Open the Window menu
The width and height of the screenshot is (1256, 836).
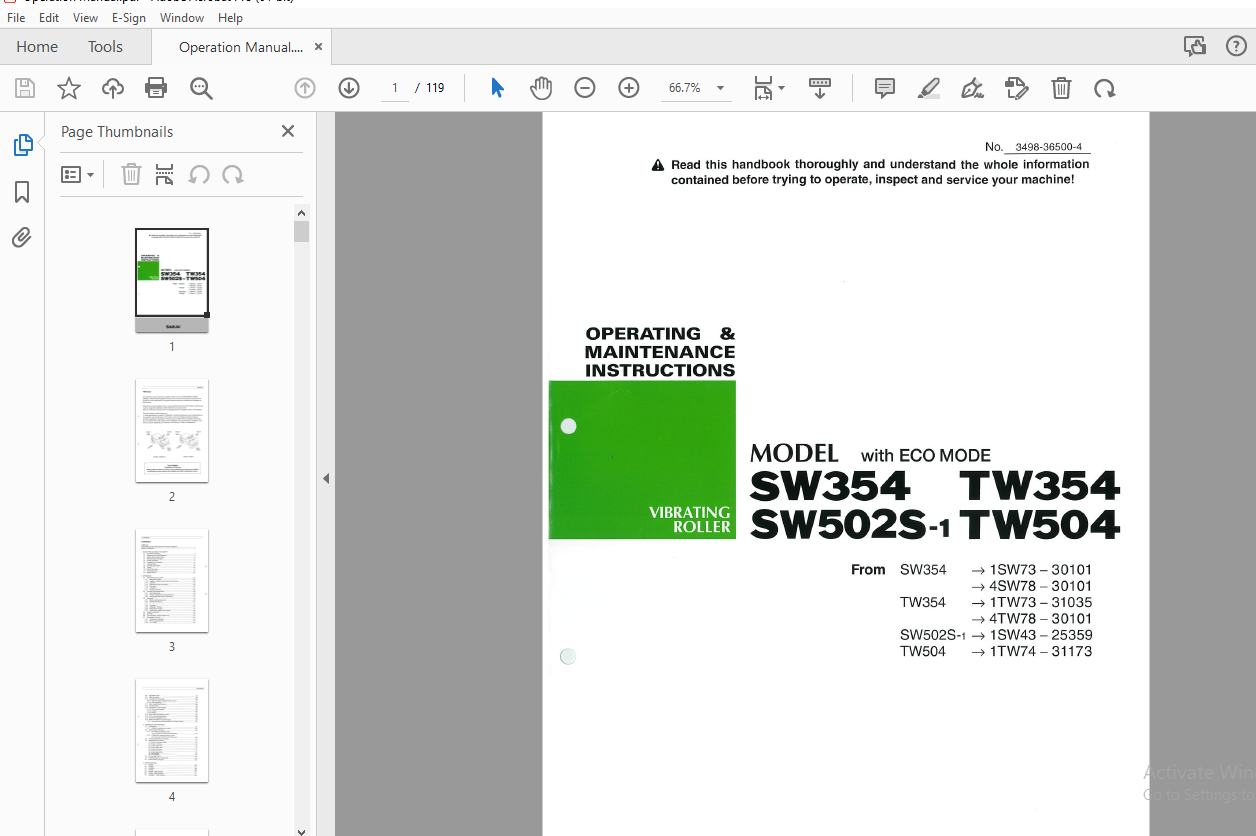(182, 18)
